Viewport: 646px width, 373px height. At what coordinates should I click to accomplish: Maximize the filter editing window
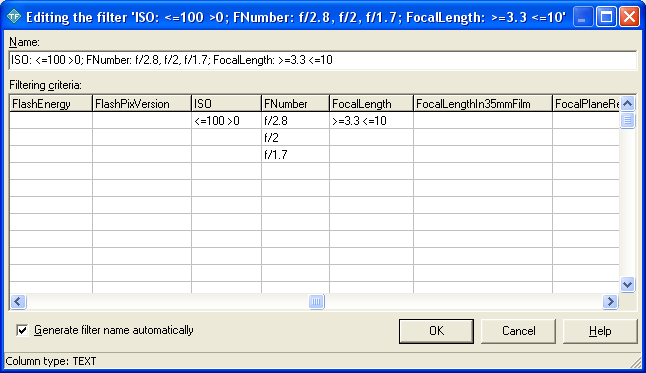pyautogui.click(x=606, y=17)
